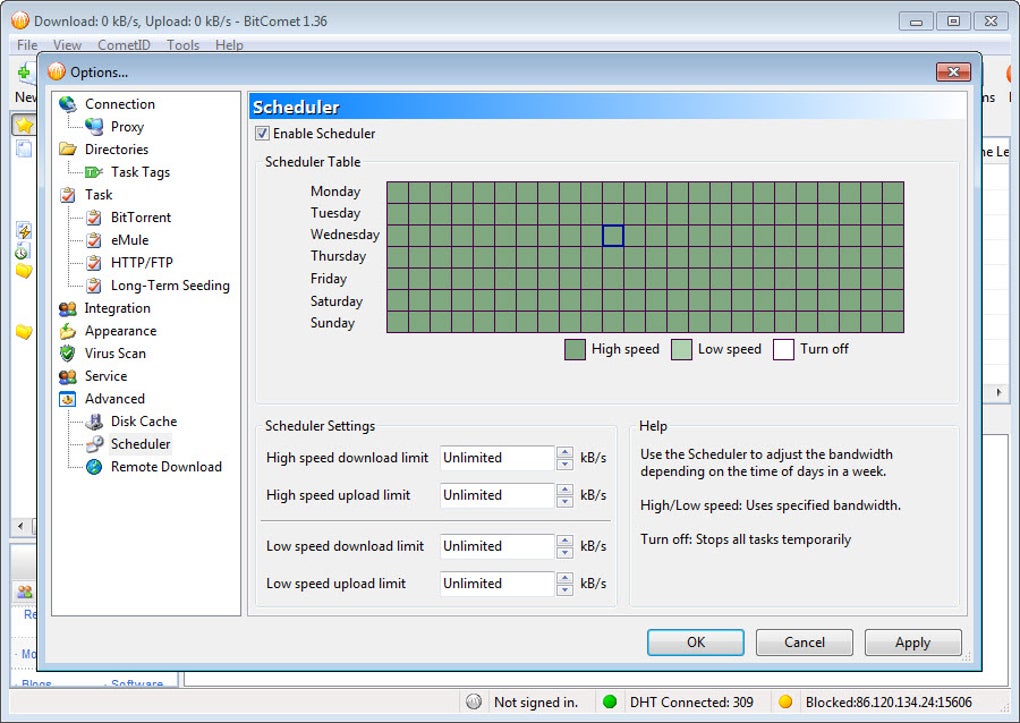This screenshot has height=723, width=1020.
Task: Click the left scroll arrow in main window
Action: click(x=21, y=526)
